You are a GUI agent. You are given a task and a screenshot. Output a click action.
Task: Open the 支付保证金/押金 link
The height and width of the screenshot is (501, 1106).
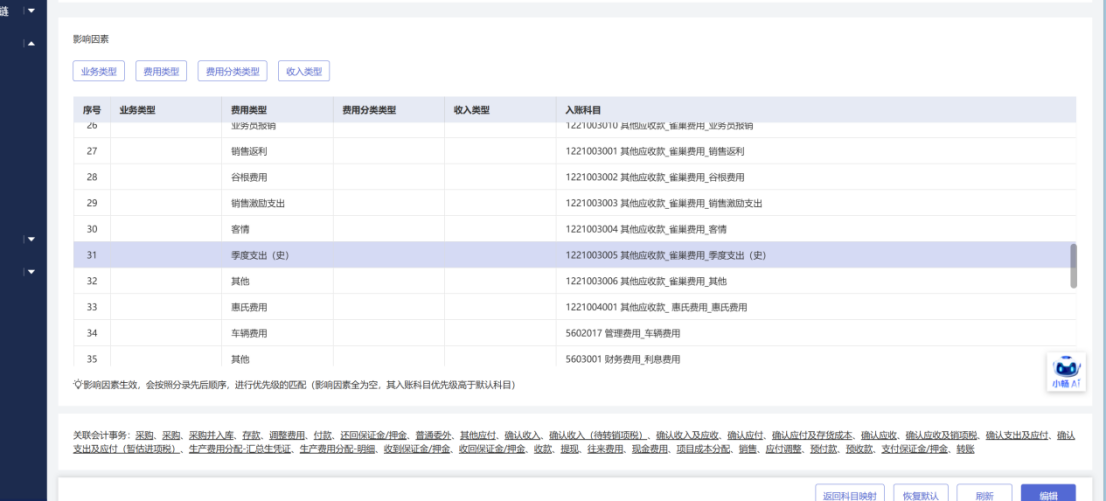pos(914,449)
